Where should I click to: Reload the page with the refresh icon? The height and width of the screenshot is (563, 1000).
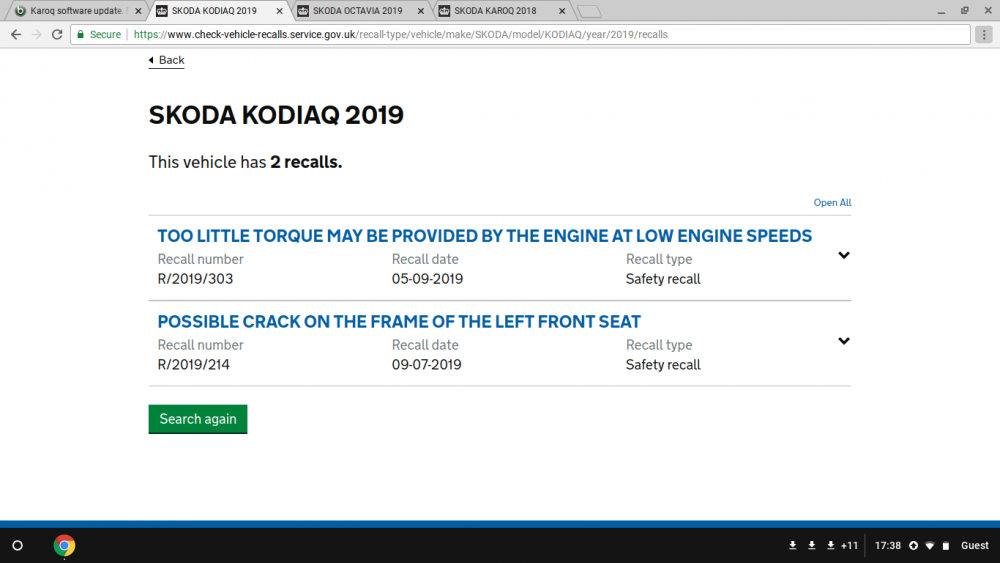point(57,34)
